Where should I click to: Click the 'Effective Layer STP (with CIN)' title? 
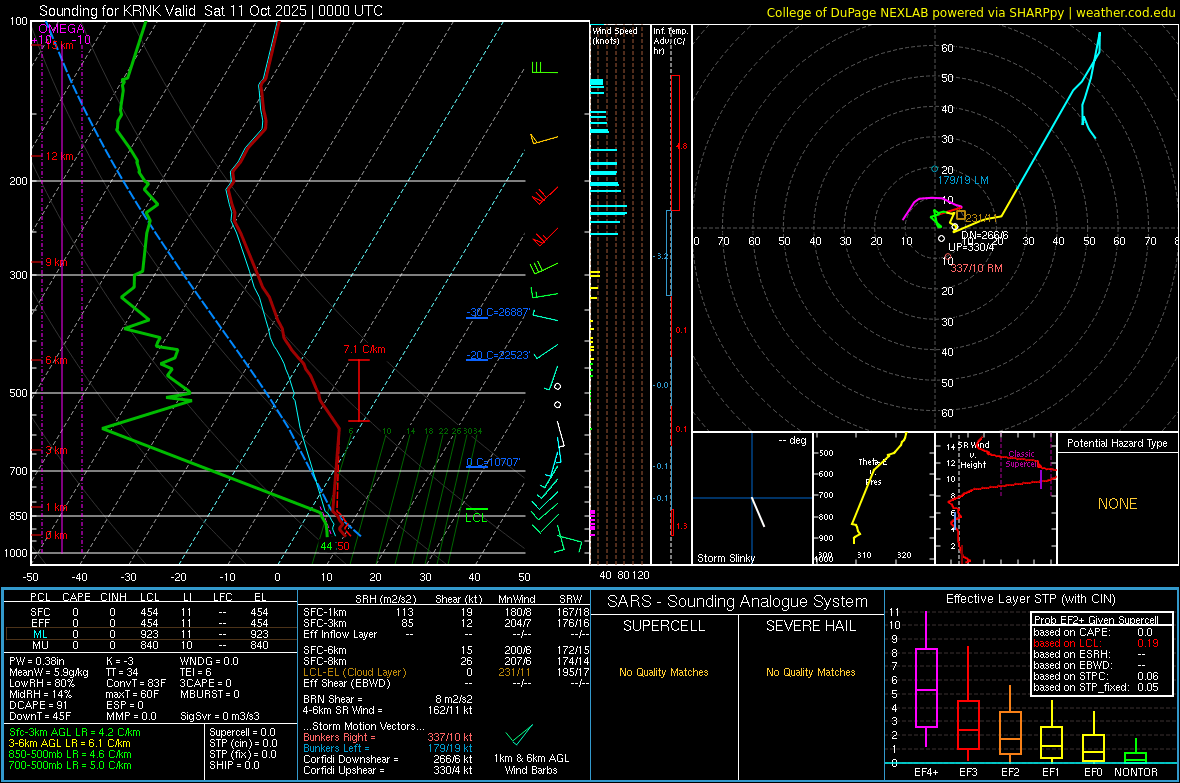tap(1030, 599)
